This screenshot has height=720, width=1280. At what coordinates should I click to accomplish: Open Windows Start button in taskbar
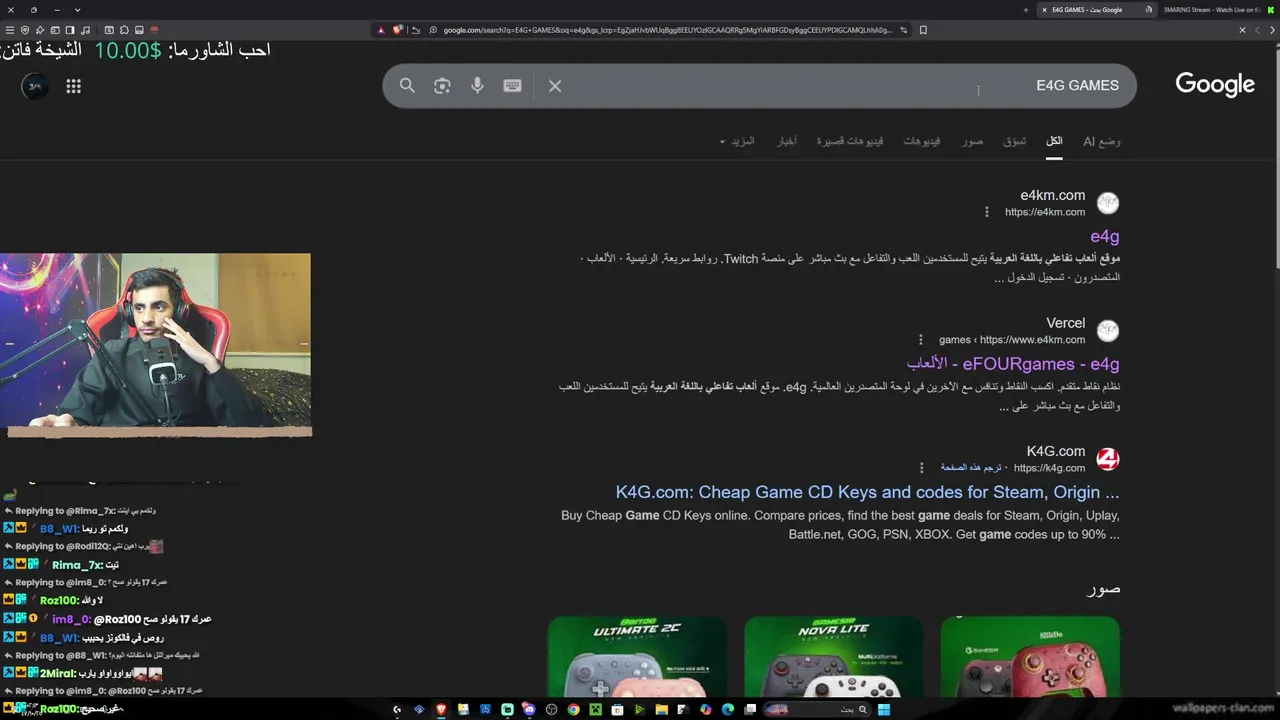pyautogui.click(x=884, y=710)
